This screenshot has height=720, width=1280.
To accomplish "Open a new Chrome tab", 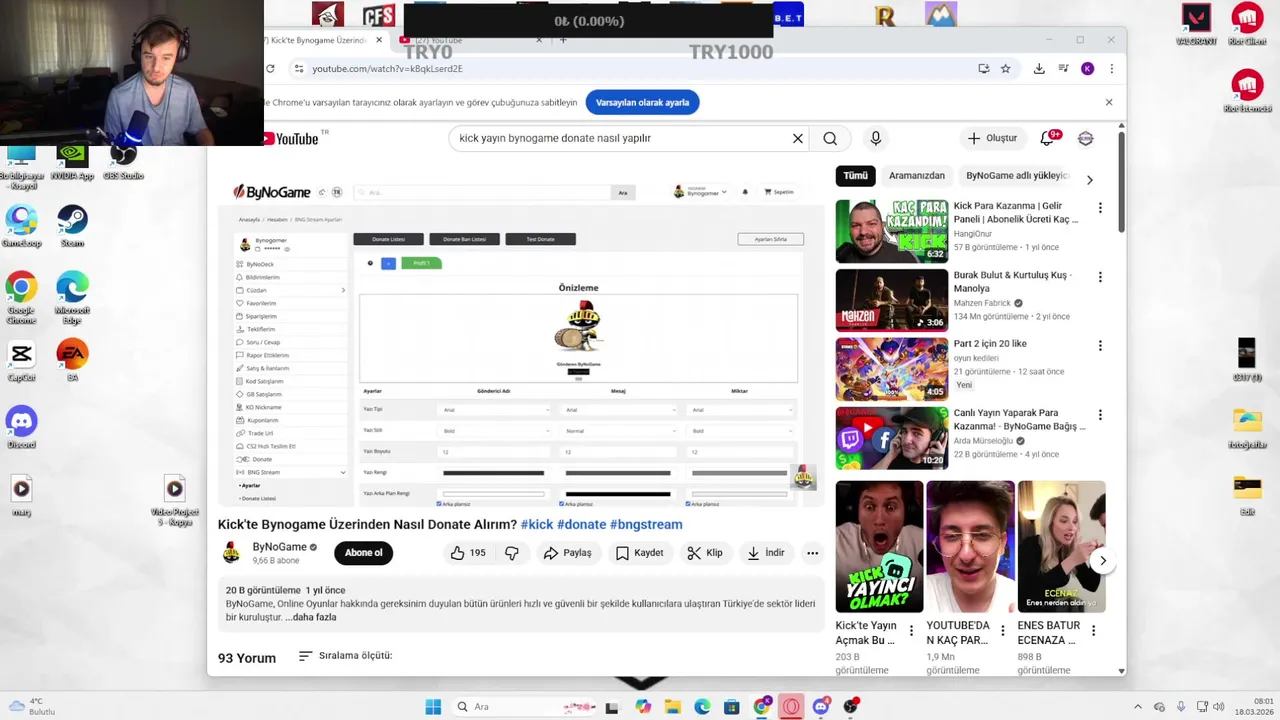I will pos(563,40).
